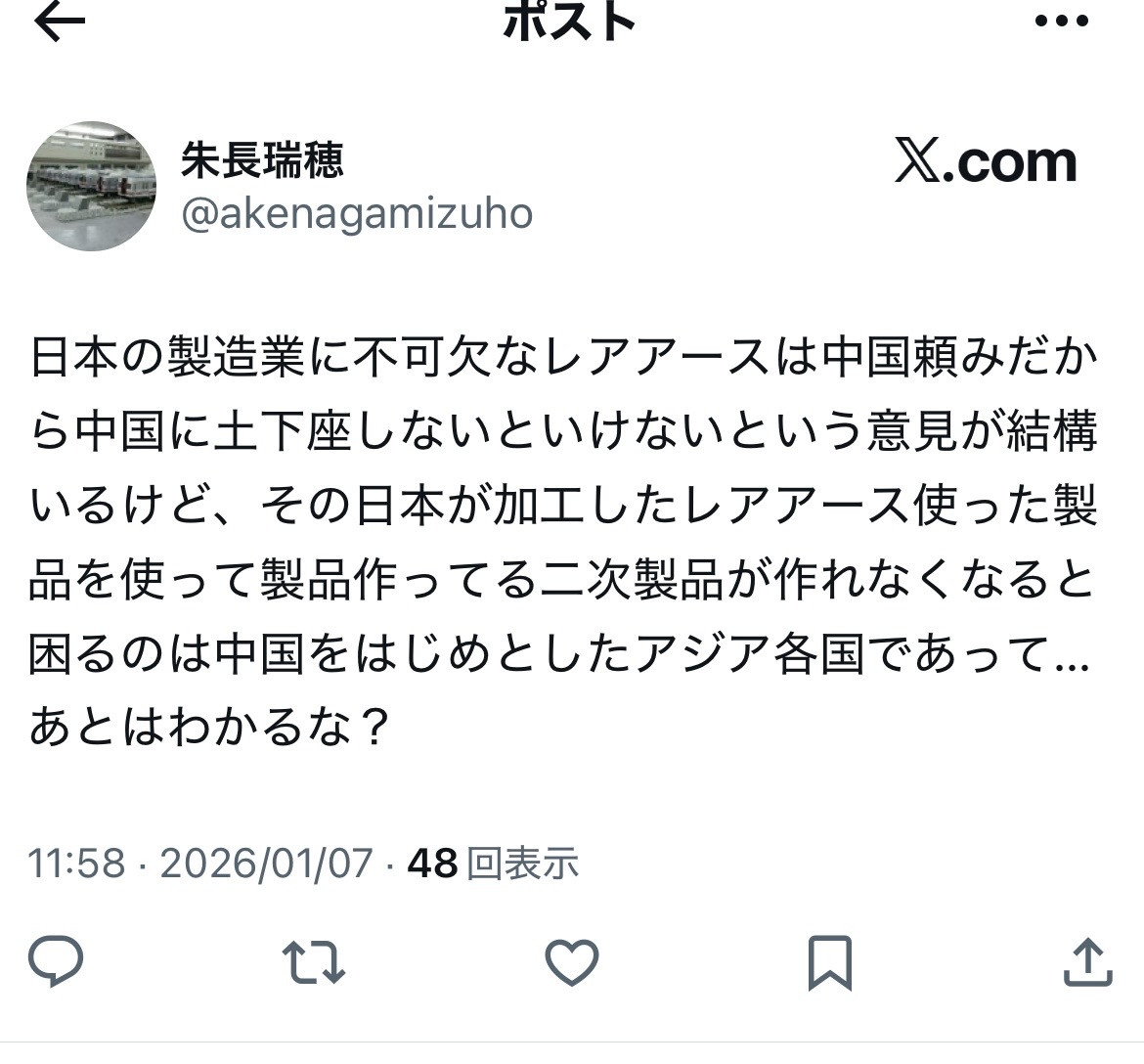Like the post with the heart

(572, 962)
